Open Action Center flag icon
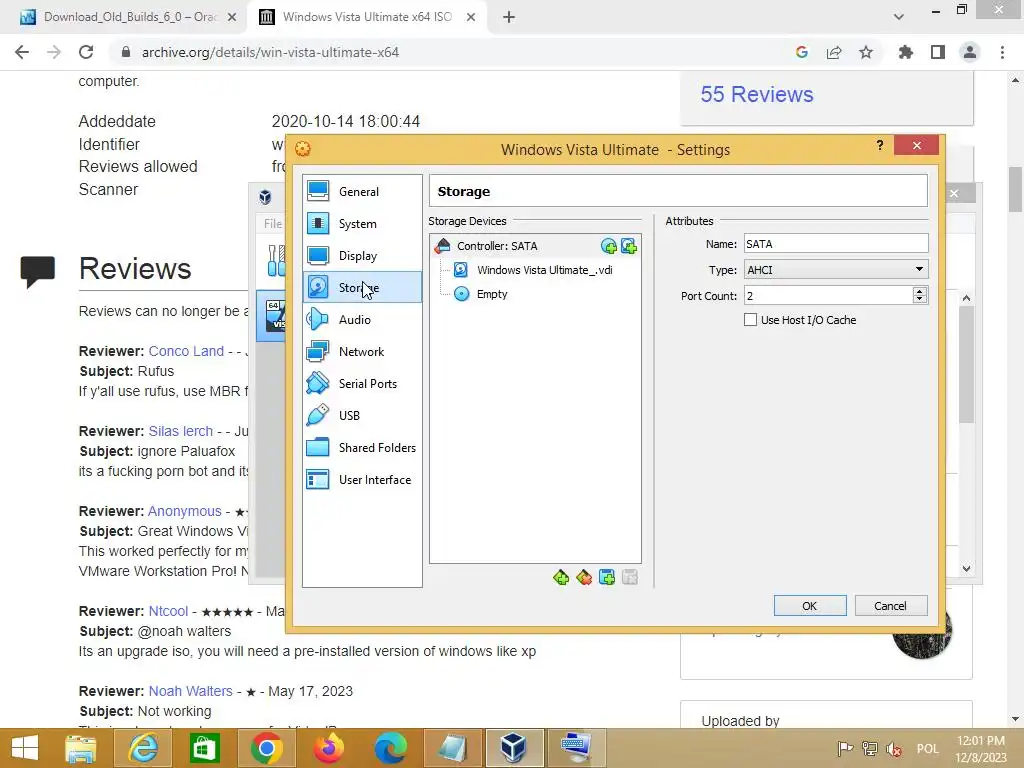This screenshot has width=1024, height=768. [845, 748]
